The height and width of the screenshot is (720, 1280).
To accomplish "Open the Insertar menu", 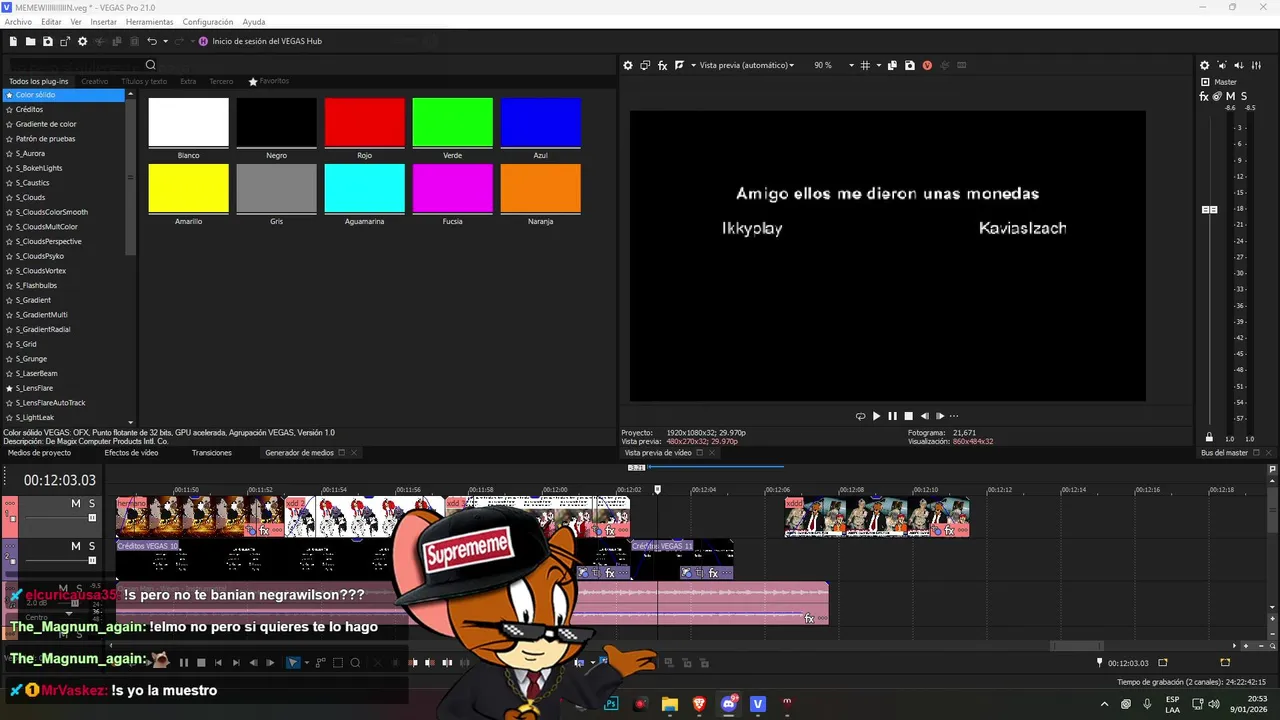I will [x=103, y=21].
